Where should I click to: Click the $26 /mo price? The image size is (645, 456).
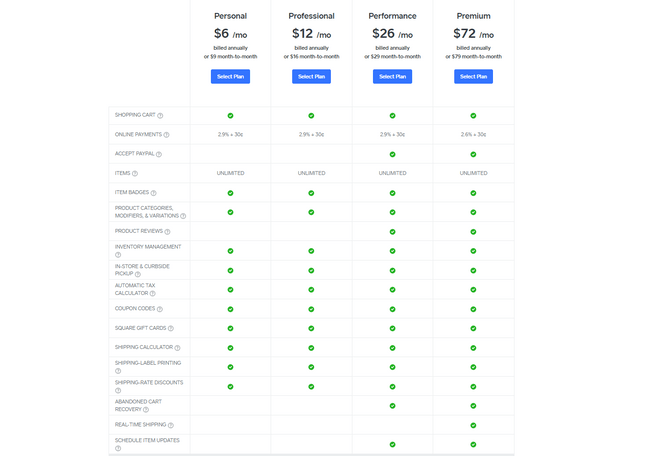click(x=392, y=33)
